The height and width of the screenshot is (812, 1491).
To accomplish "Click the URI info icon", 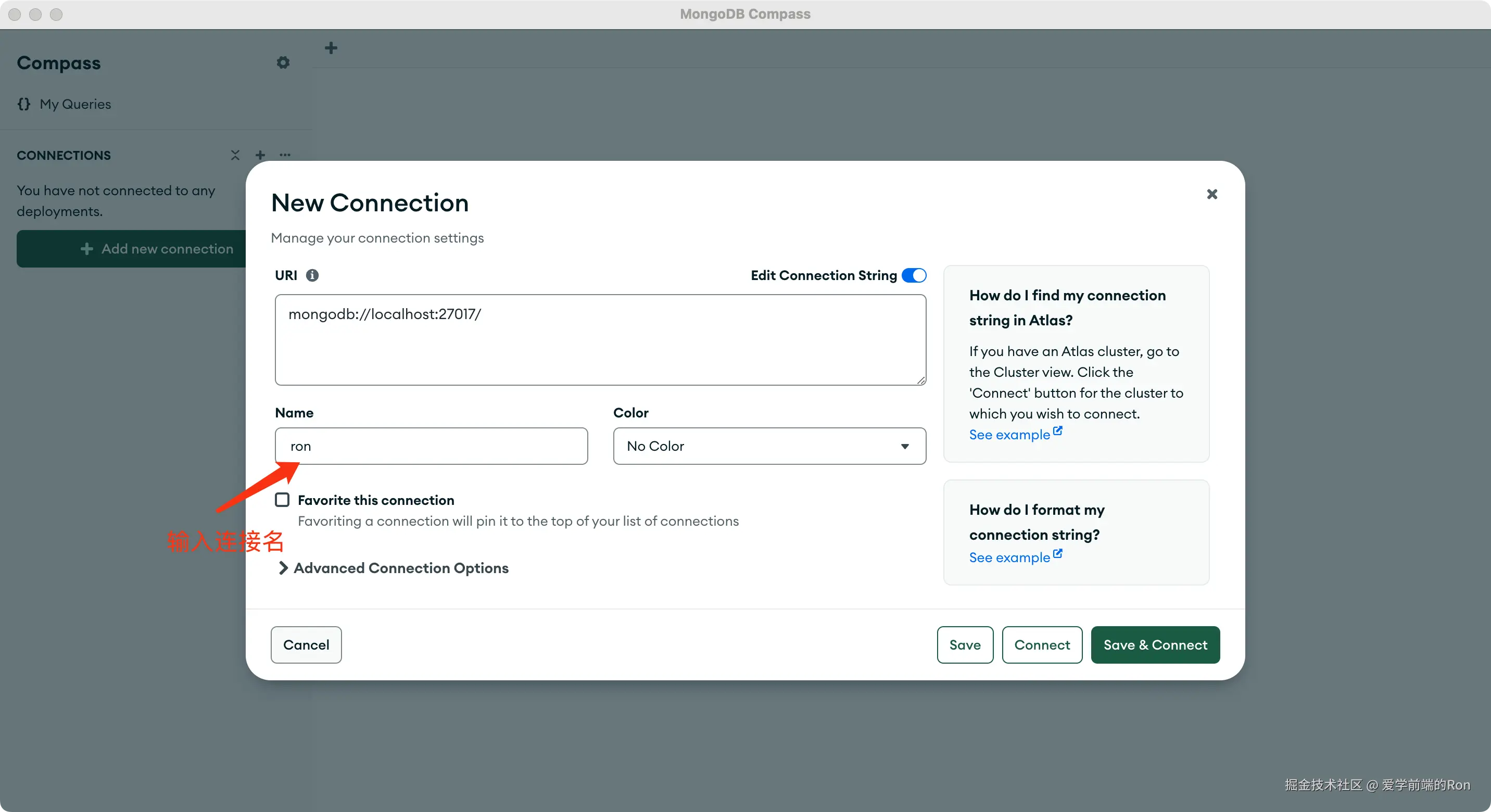I will (312, 275).
